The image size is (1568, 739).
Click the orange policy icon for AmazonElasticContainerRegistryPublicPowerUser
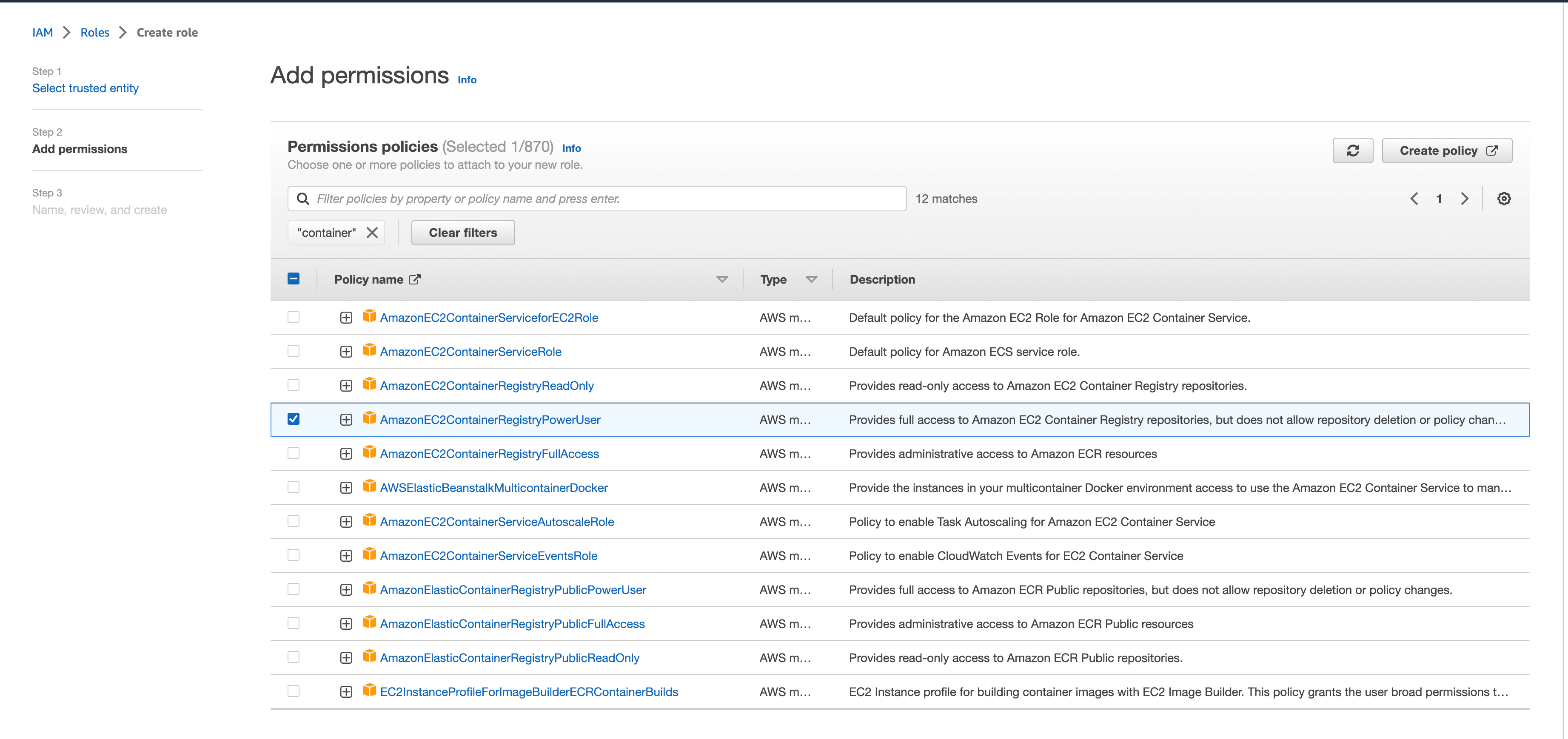click(369, 588)
